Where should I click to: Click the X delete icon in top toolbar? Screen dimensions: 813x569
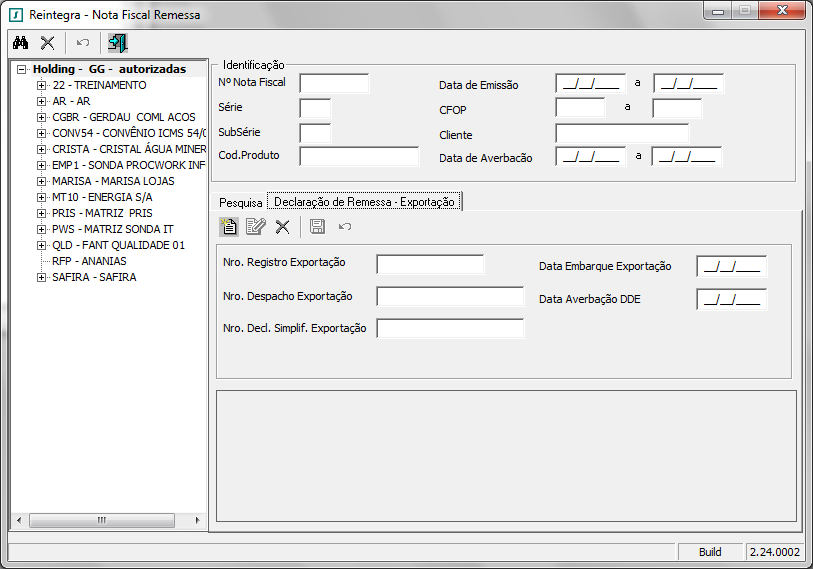point(47,43)
